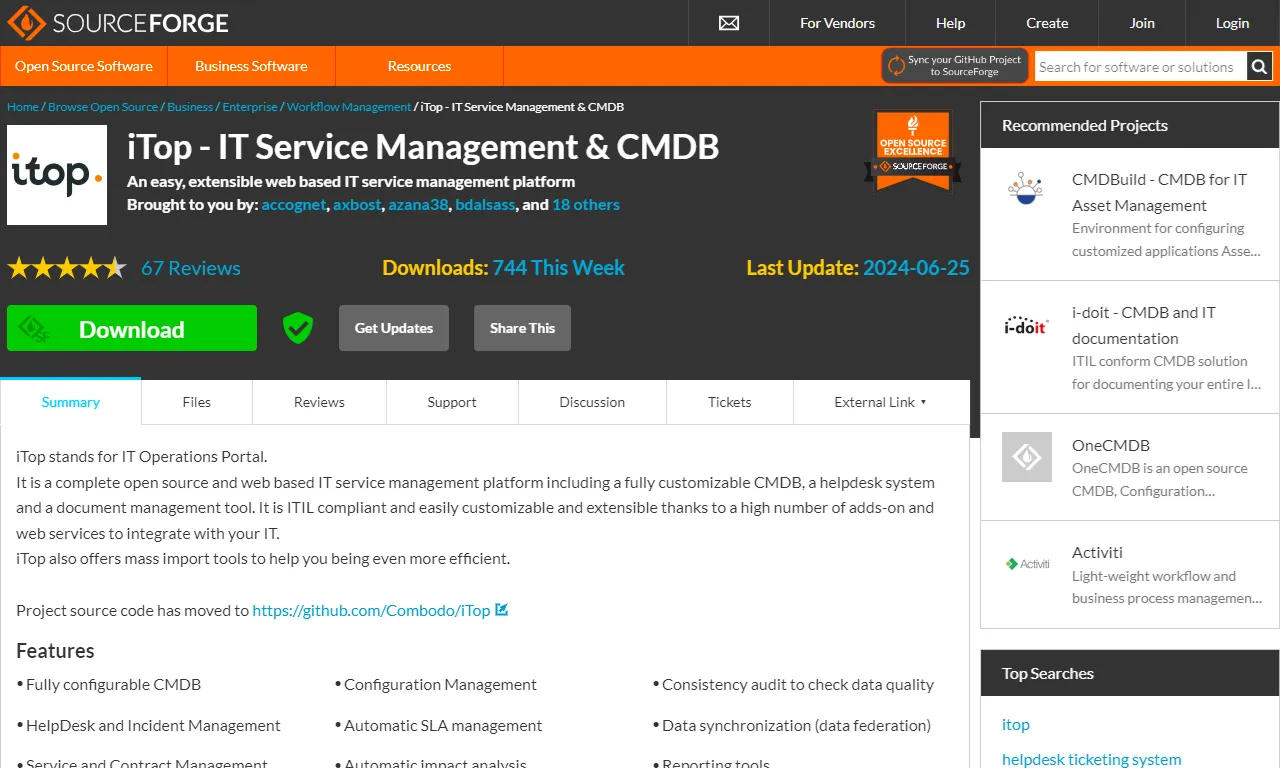
Task: Open the OneCMDB project title
Action: [1111, 445]
